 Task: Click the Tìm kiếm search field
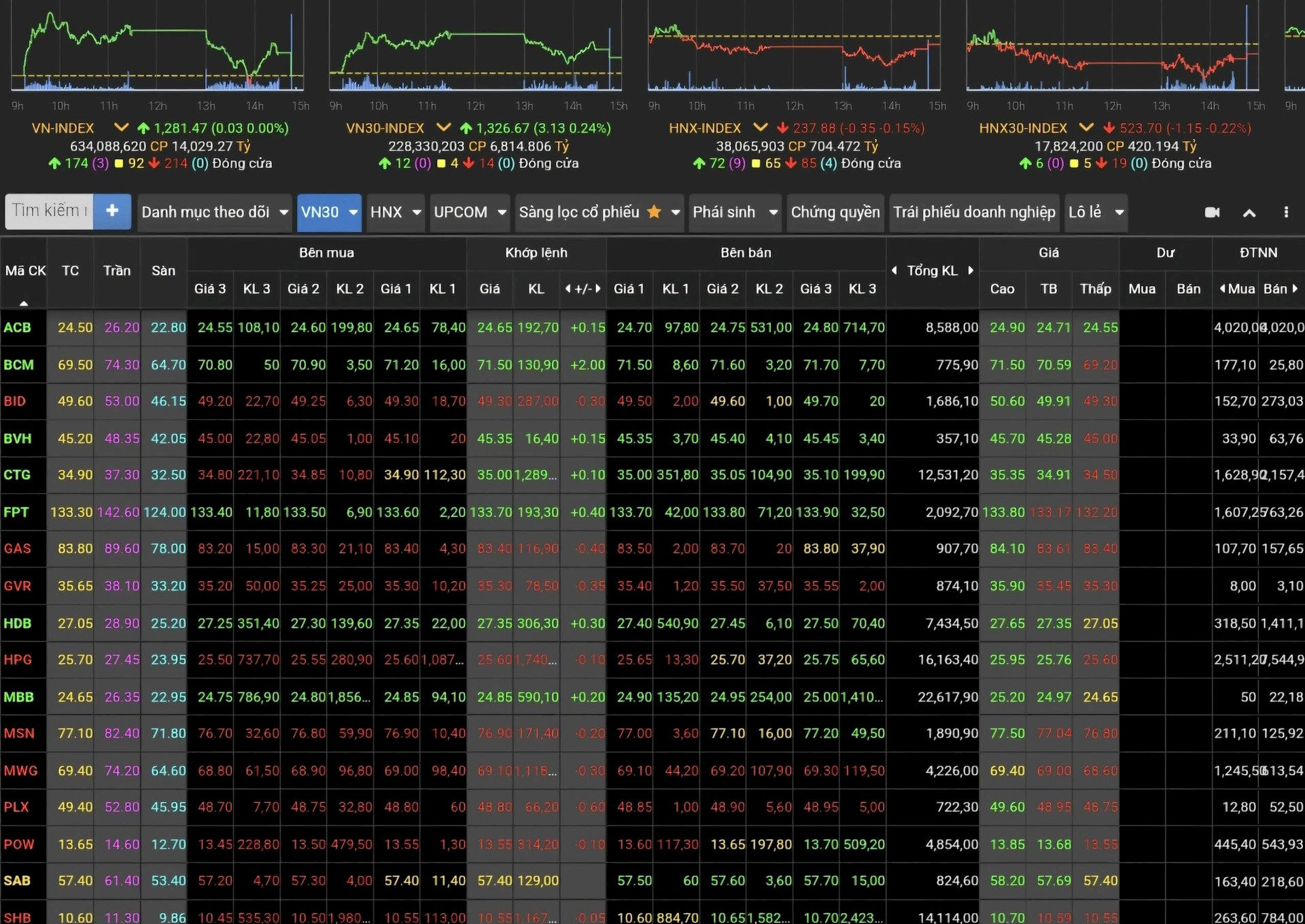click(50, 211)
